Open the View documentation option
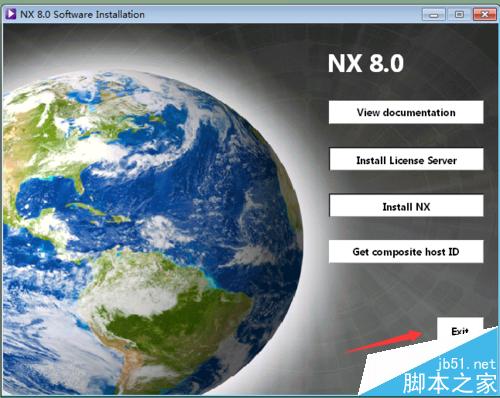The image size is (500, 398). [406, 112]
